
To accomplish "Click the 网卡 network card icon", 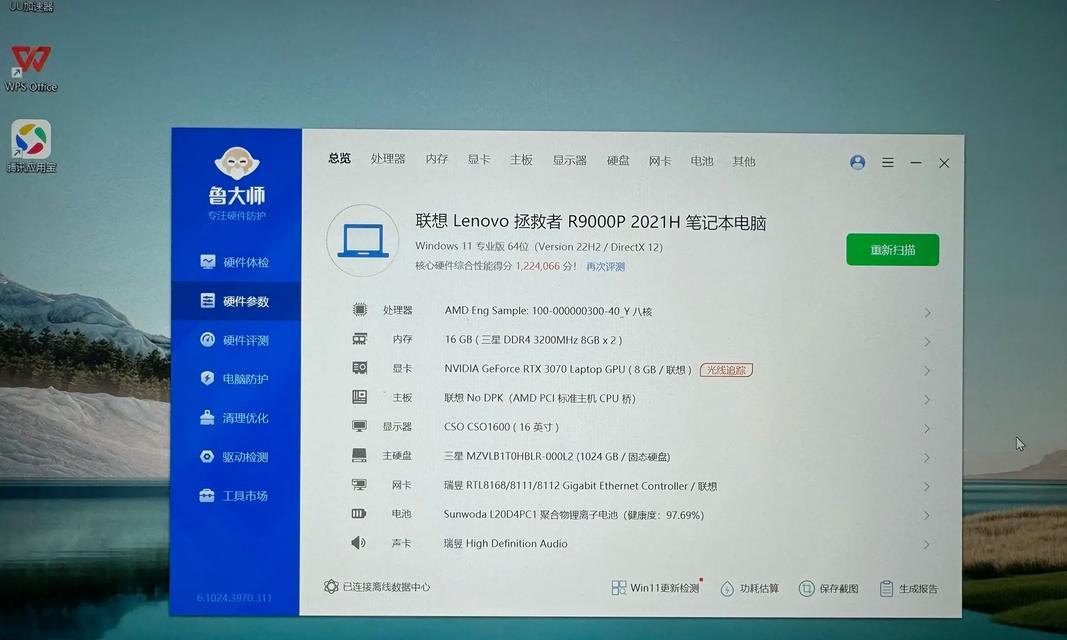I will click(359, 485).
